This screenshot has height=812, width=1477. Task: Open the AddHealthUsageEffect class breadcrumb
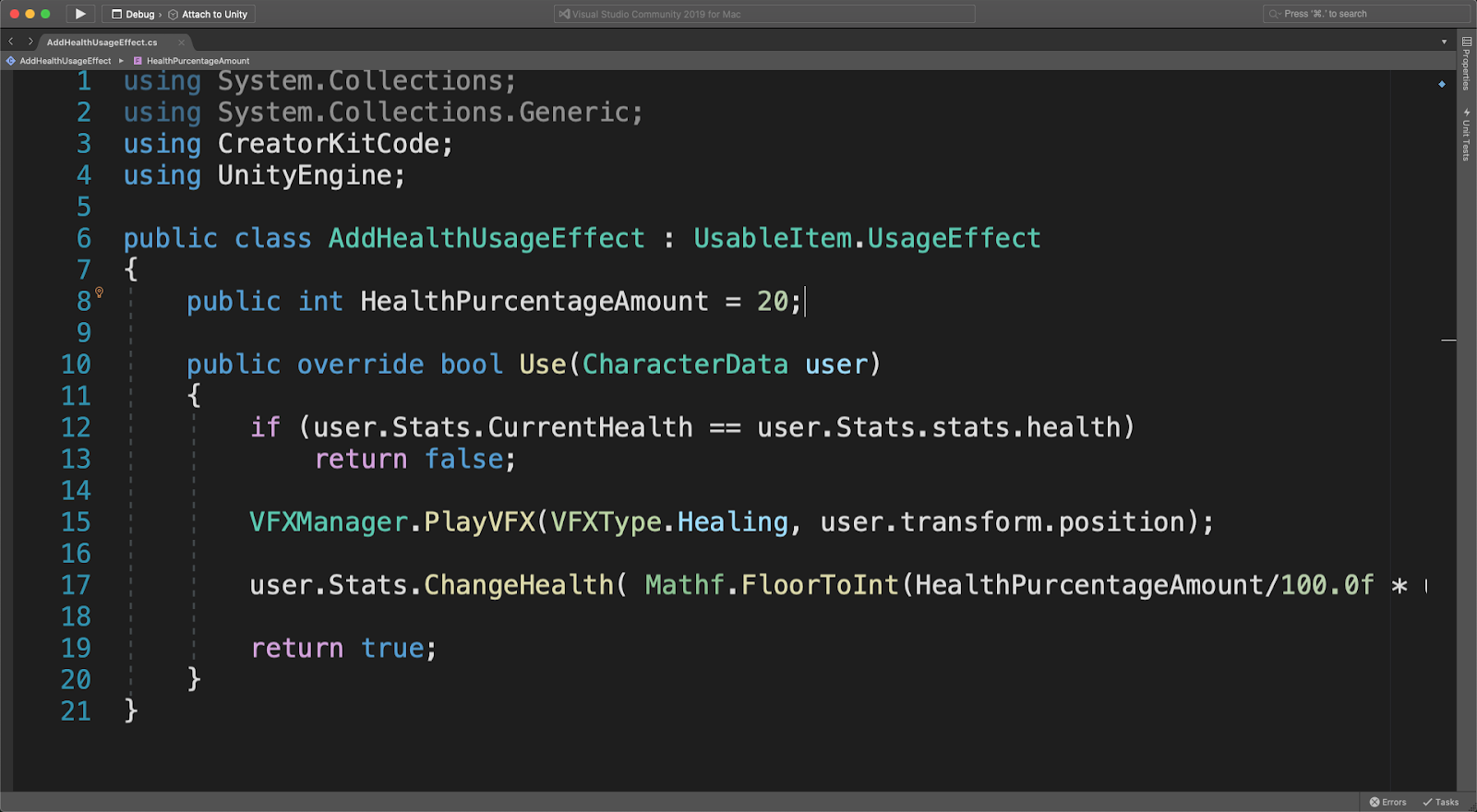(65, 61)
